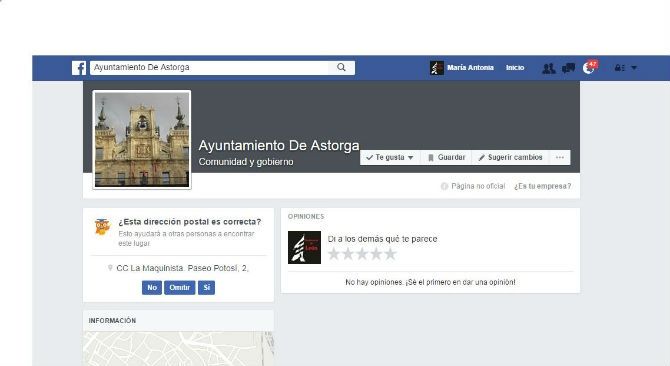Screen dimensions: 670x366
Task: Open María Antonia profile avatar
Action: coord(437,68)
